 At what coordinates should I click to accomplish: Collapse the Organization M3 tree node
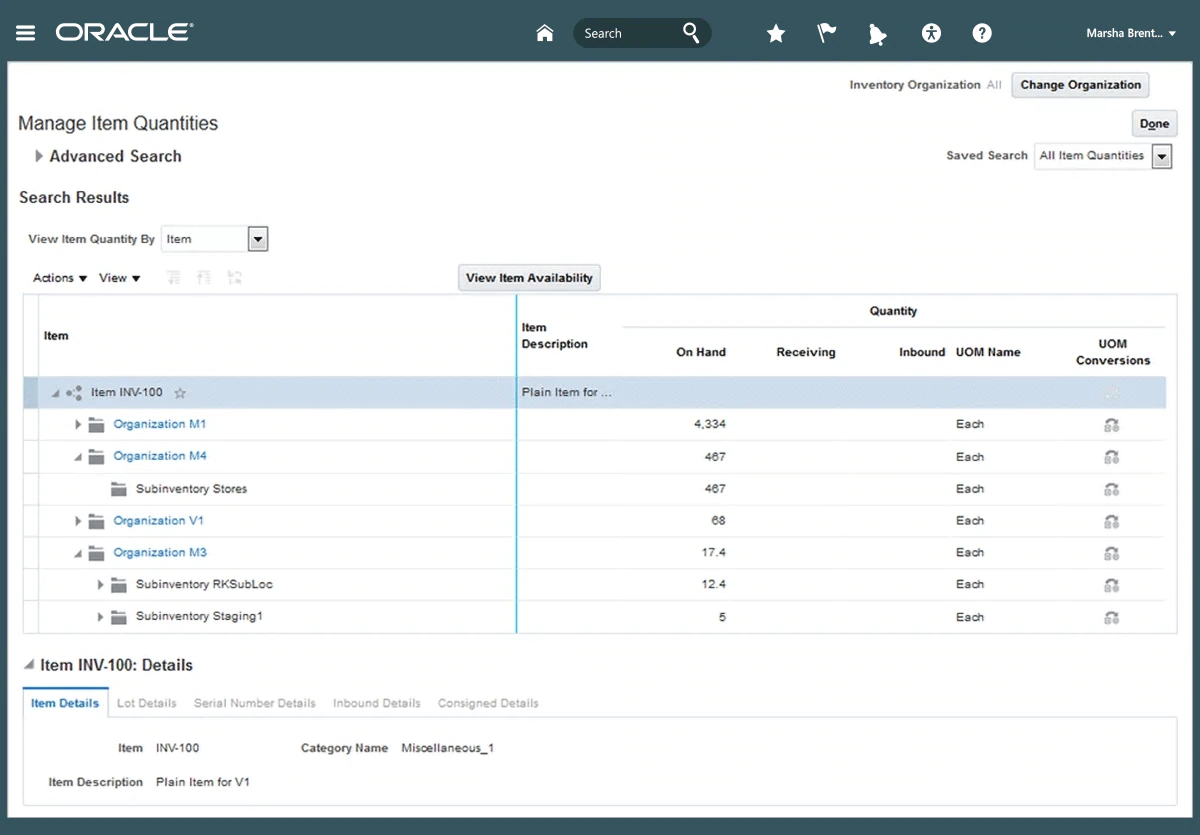pos(78,553)
